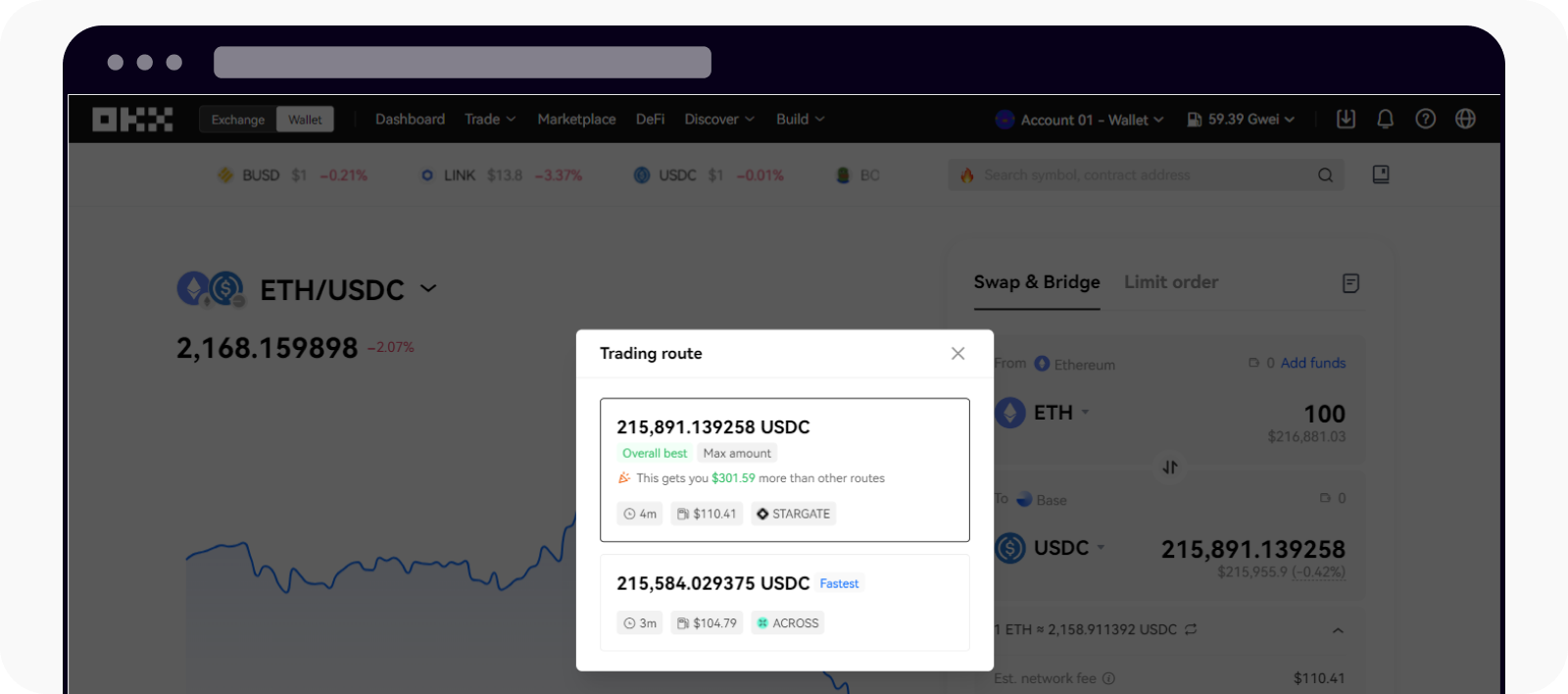Click the Base network label

coord(1041,500)
